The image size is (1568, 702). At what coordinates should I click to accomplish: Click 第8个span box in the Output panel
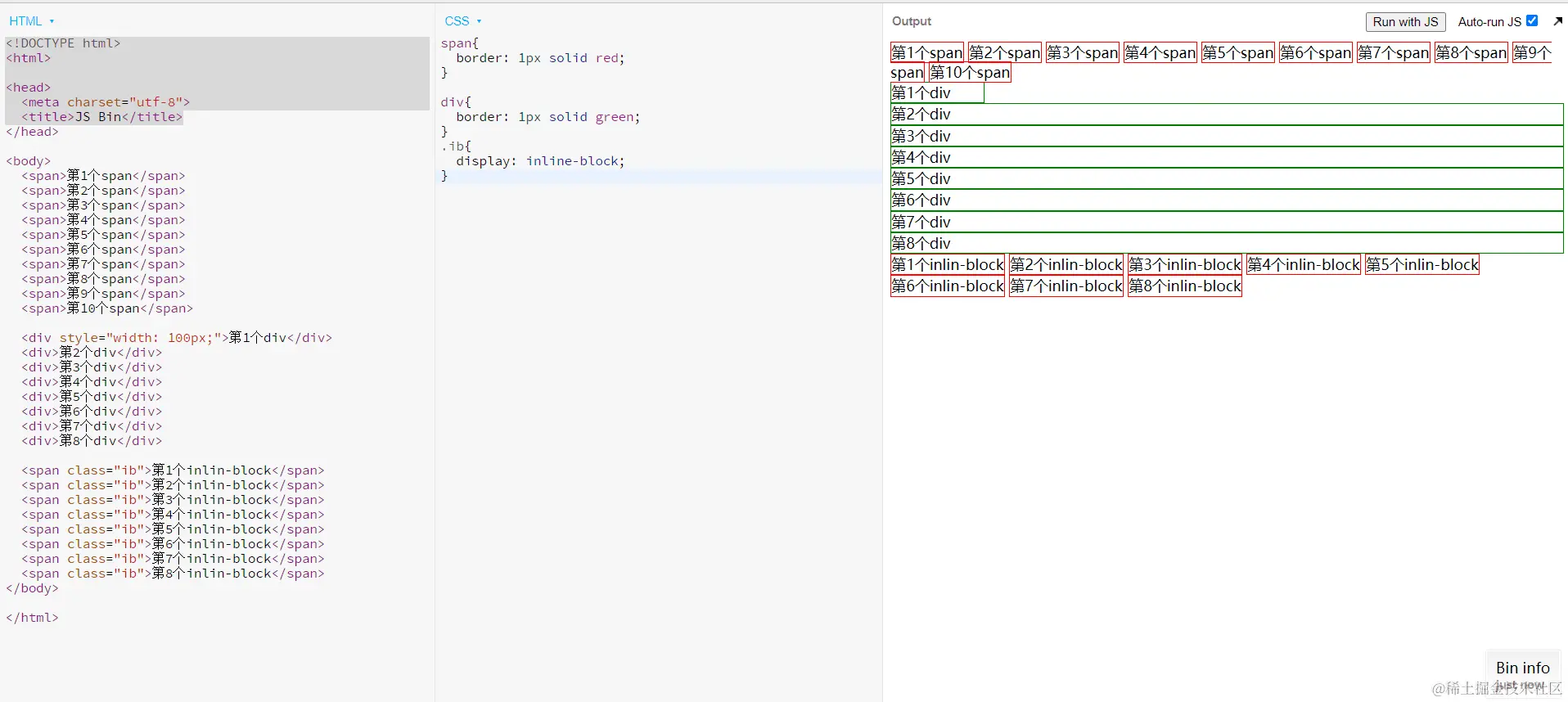tap(1471, 52)
